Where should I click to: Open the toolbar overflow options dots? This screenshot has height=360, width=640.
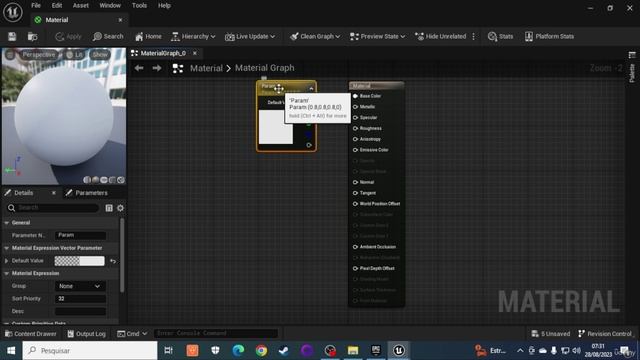coord(473,36)
